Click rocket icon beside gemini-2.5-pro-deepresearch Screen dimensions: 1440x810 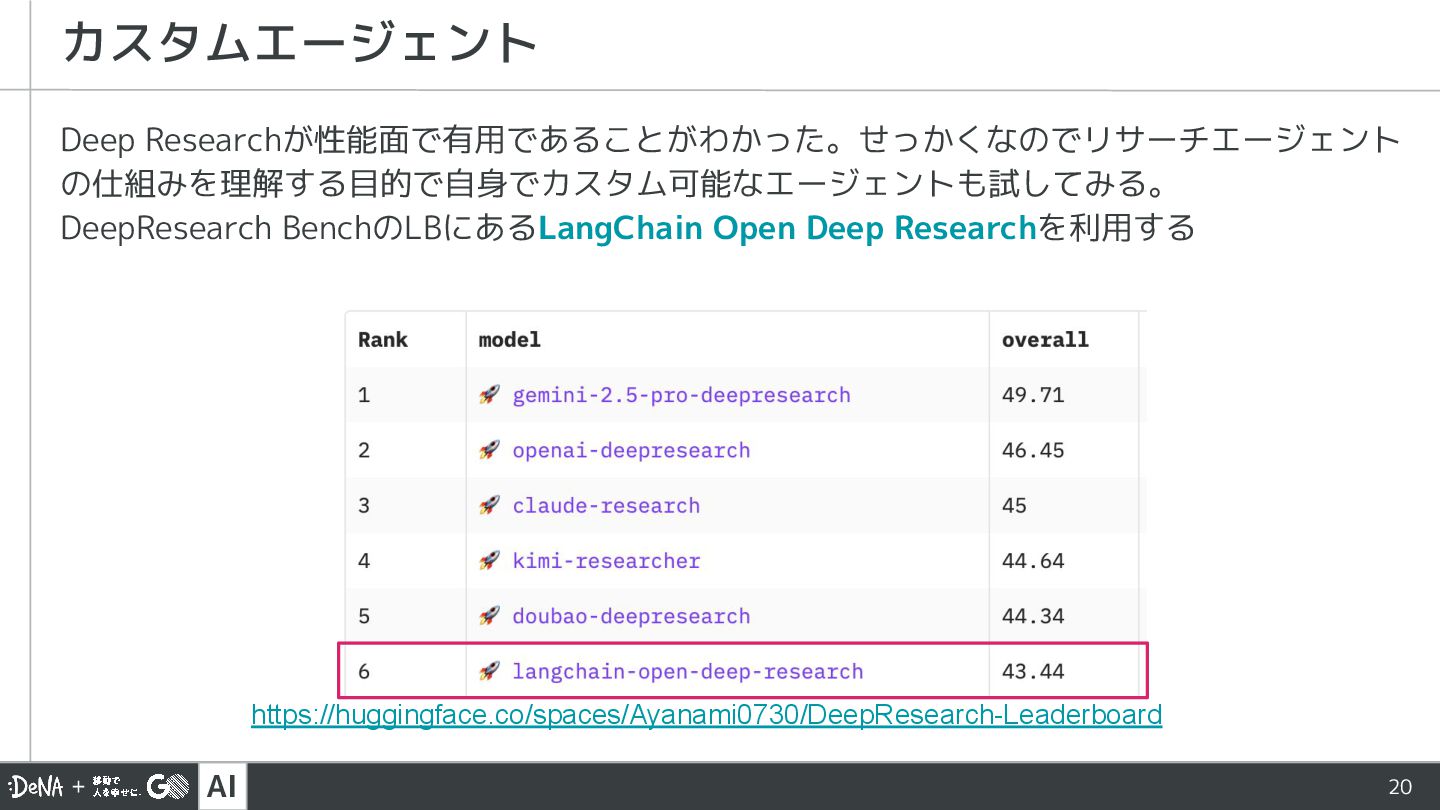coord(489,395)
